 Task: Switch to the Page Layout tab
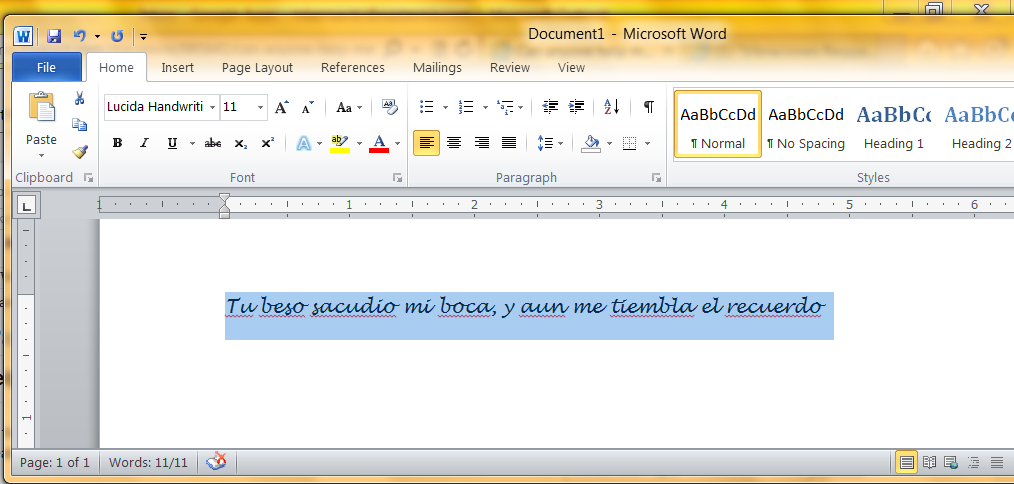tap(257, 67)
